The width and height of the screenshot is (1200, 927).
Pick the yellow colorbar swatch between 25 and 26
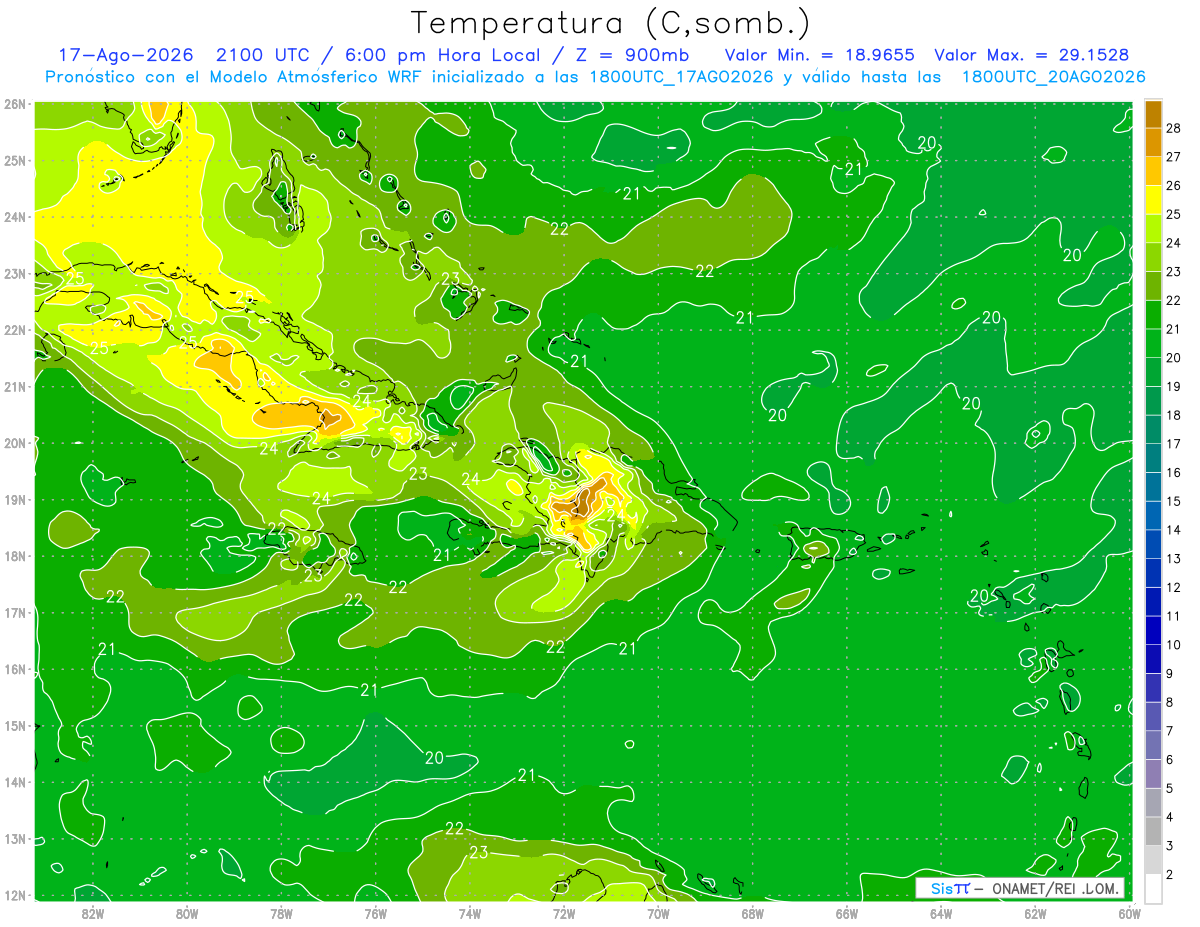coord(1153,200)
